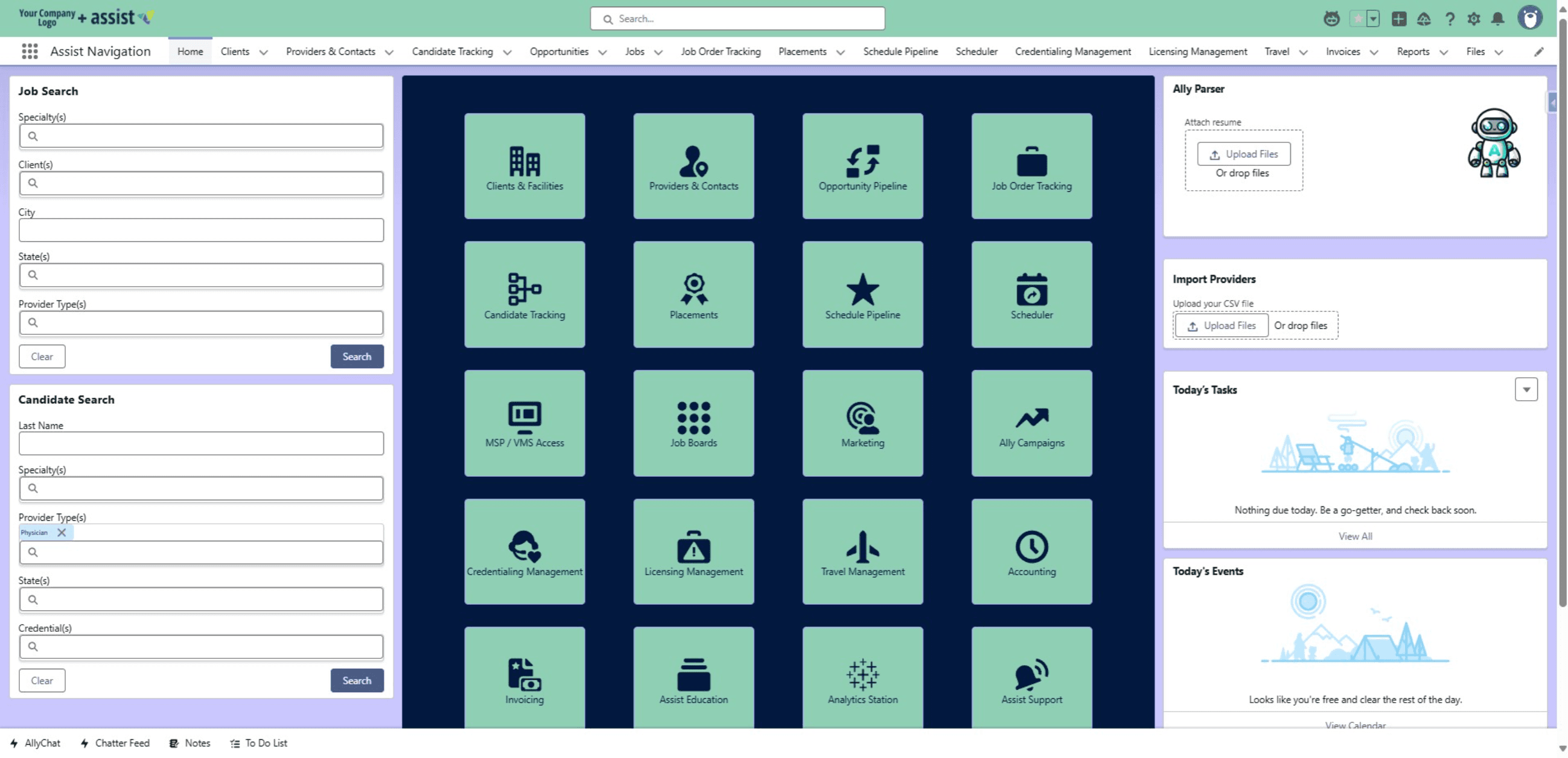This screenshot has width=1568, height=758.
Task: Click Clear in the Candidate Search panel
Action: pyautogui.click(x=42, y=681)
